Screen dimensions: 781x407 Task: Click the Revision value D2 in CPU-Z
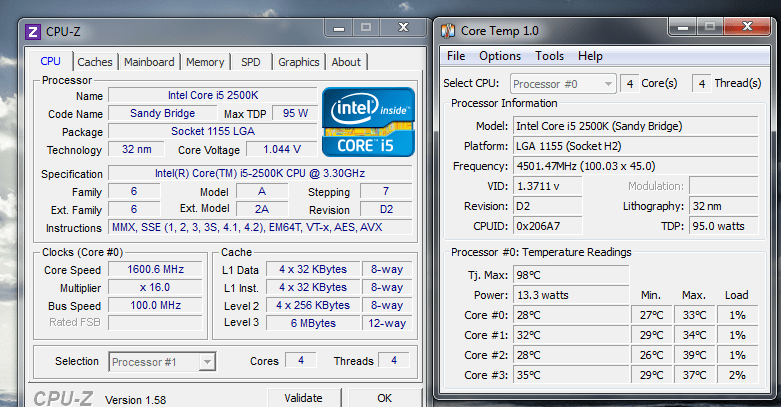click(x=386, y=209)
